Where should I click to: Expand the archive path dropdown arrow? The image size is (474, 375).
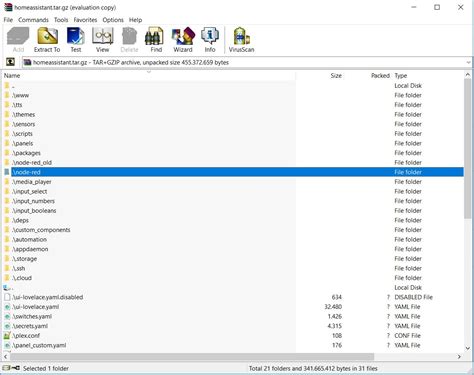468,62
